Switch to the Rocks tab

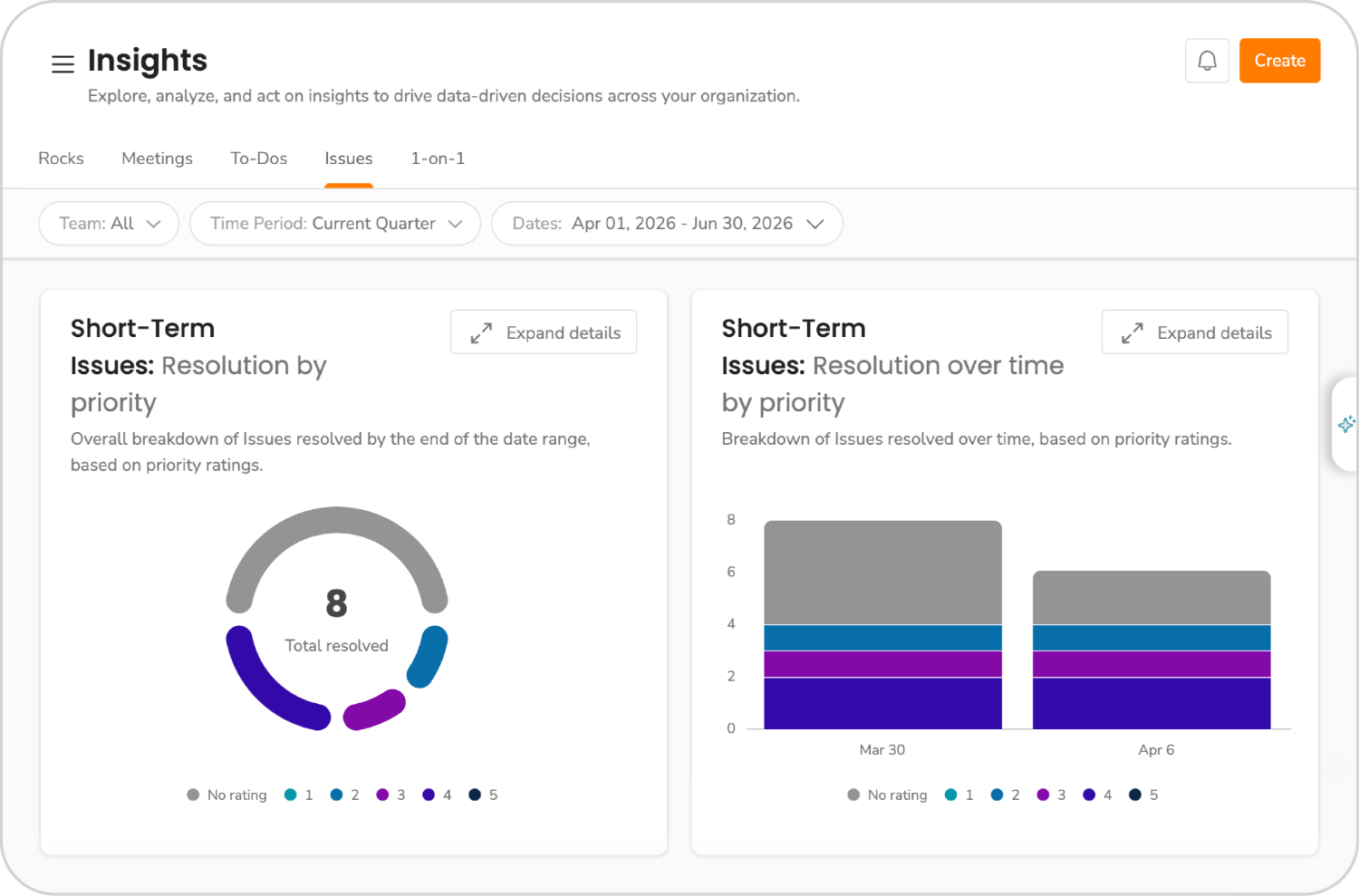point(61,159)
